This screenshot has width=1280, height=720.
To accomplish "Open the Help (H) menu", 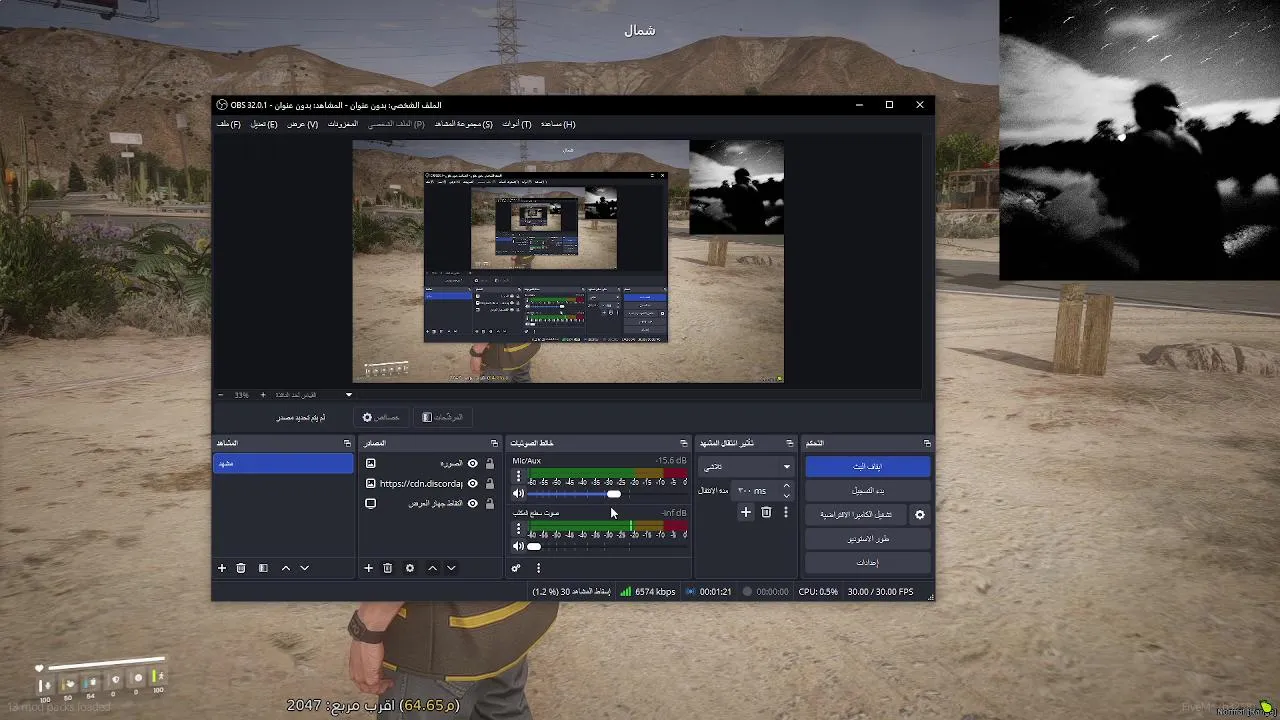I will (x=558, y=124).
